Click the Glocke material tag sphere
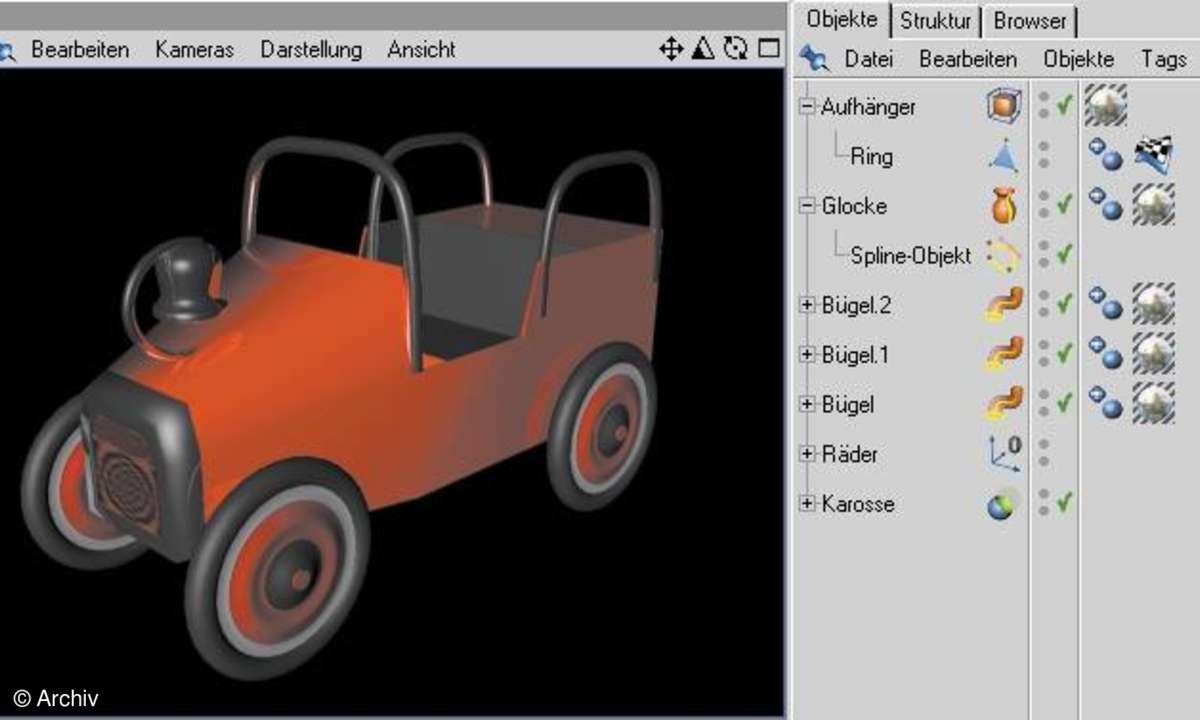Screen dimensions: 1200x720 point(1153,204)
